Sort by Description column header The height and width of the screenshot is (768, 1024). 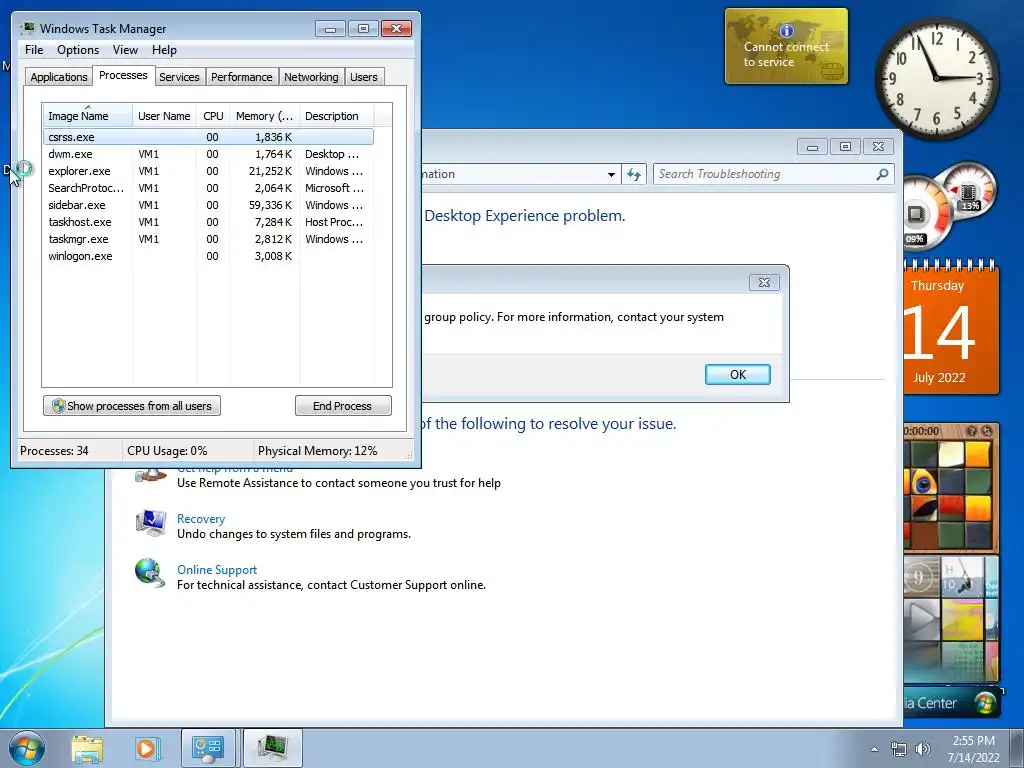coord(336,116)
